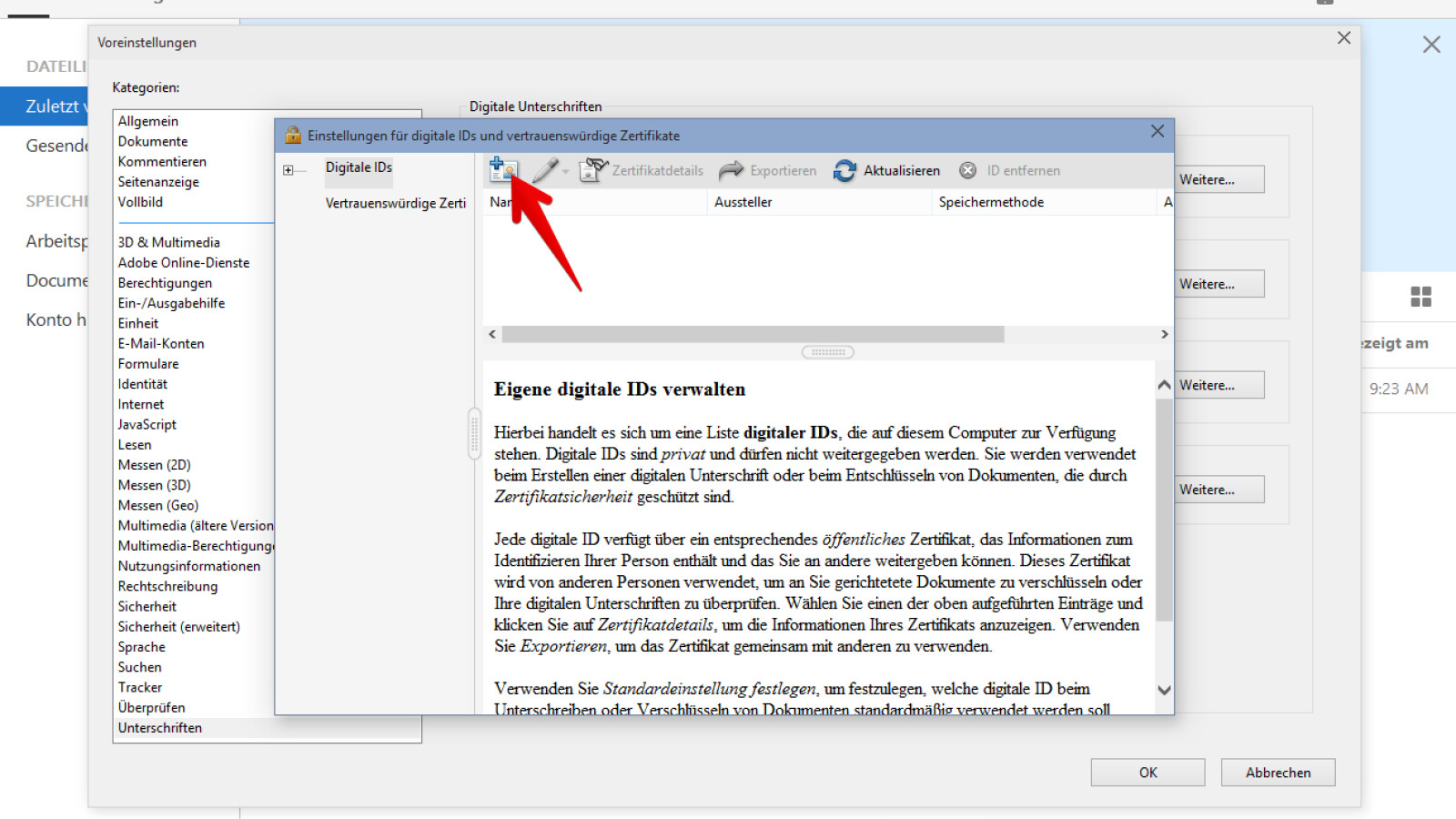The image size is (1456, 819).
Task: Select the pen usage options icon
Action: pyautogui.click(x=548, y=170)
